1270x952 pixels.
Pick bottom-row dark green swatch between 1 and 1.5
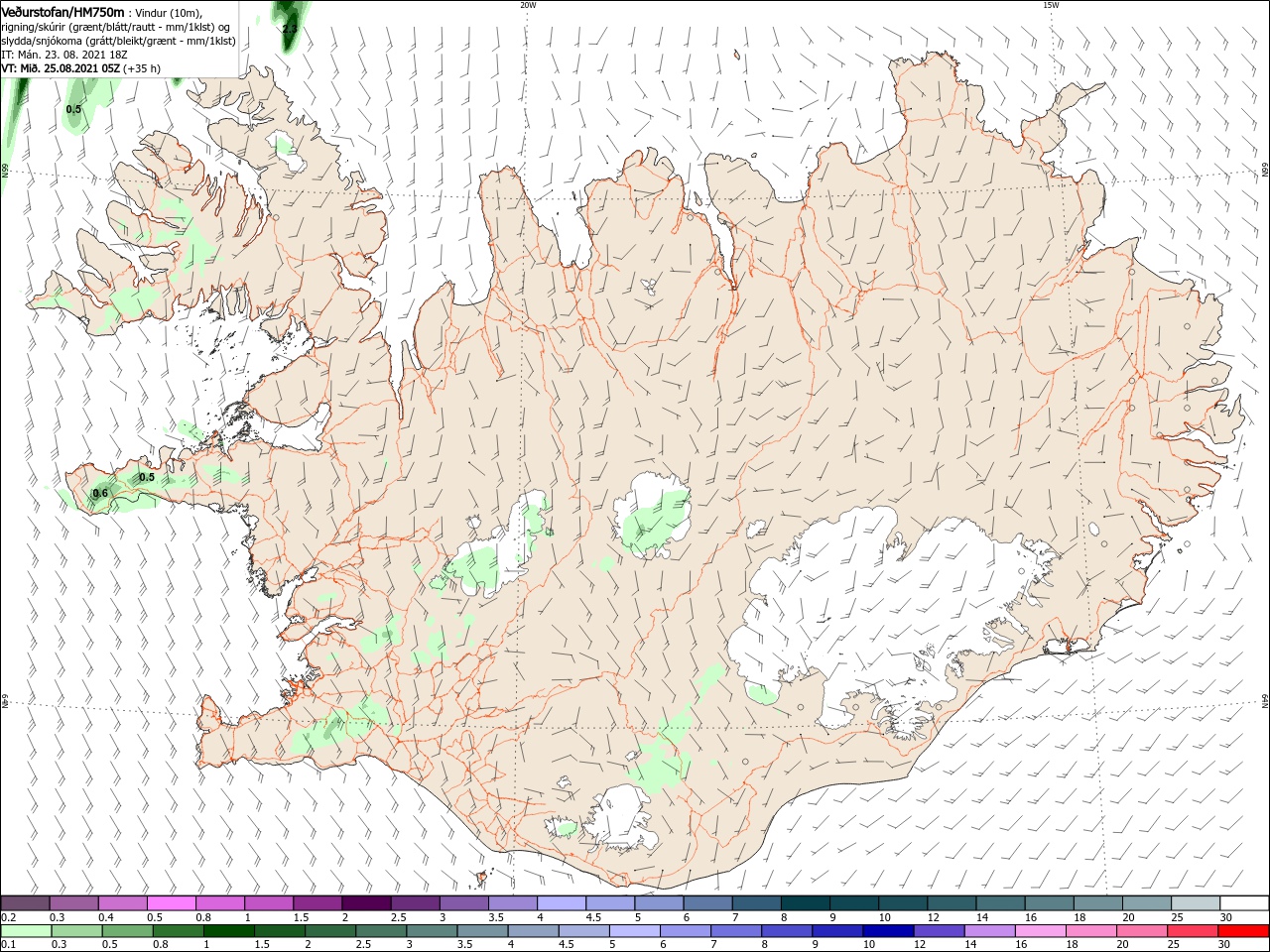coord(228,931)
